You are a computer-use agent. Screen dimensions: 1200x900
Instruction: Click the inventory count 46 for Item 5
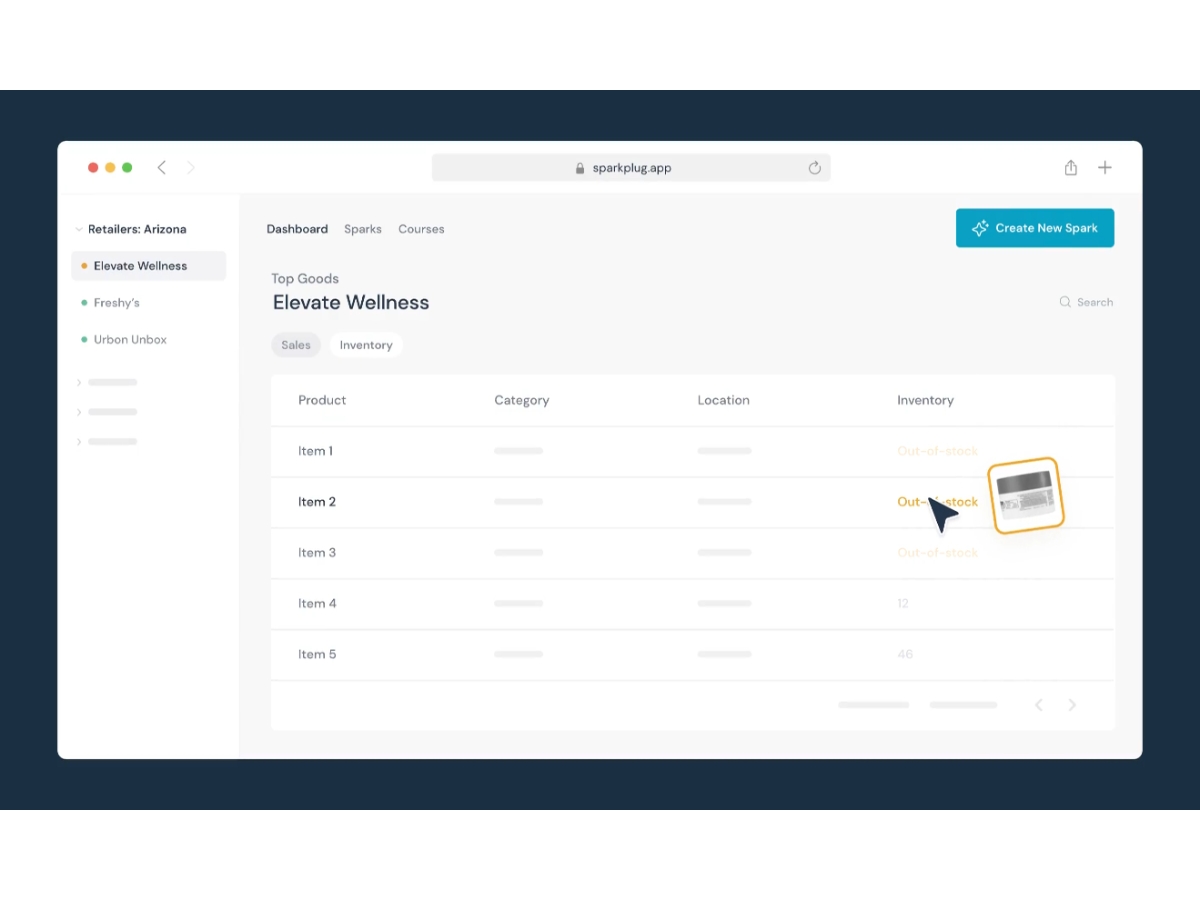(x=905, y=655)
